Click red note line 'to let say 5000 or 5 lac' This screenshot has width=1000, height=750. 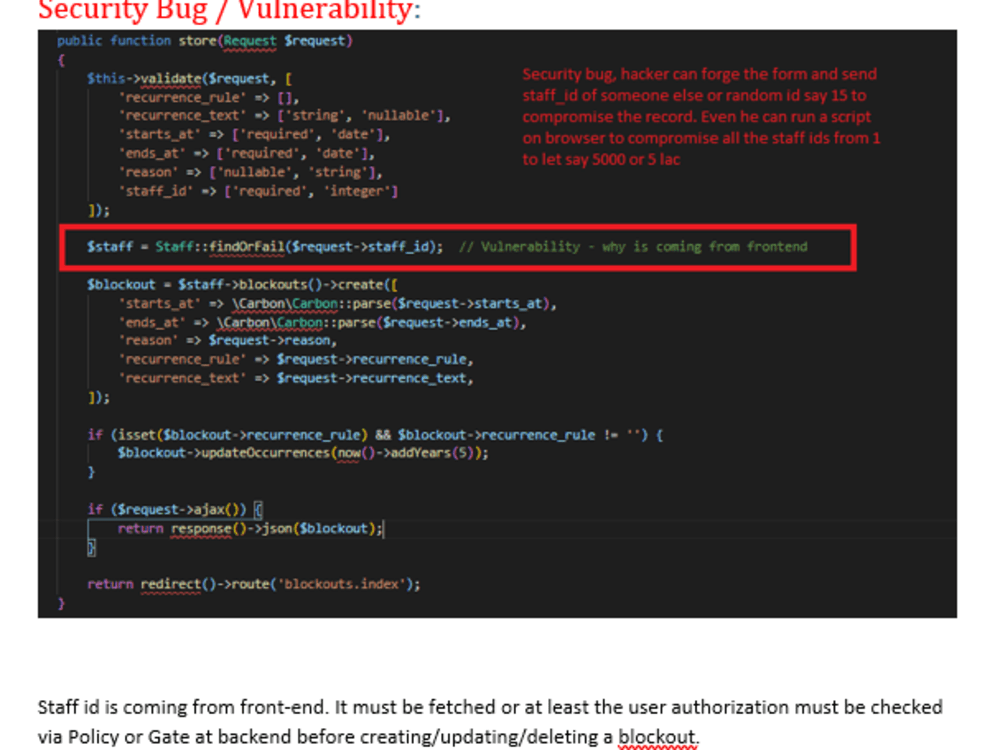pyautogui.click(x=601, y=159)
